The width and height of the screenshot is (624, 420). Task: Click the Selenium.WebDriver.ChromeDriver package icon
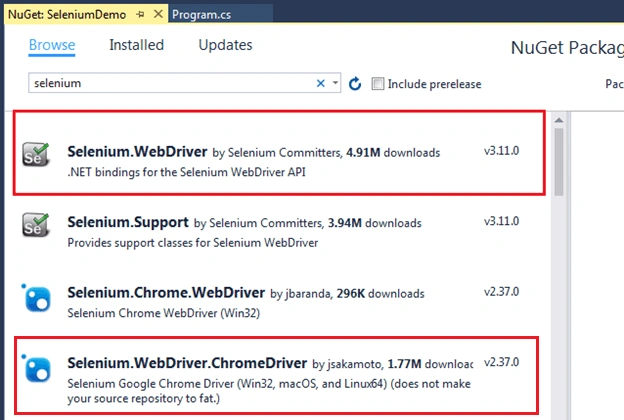click(x=36, y=368)
